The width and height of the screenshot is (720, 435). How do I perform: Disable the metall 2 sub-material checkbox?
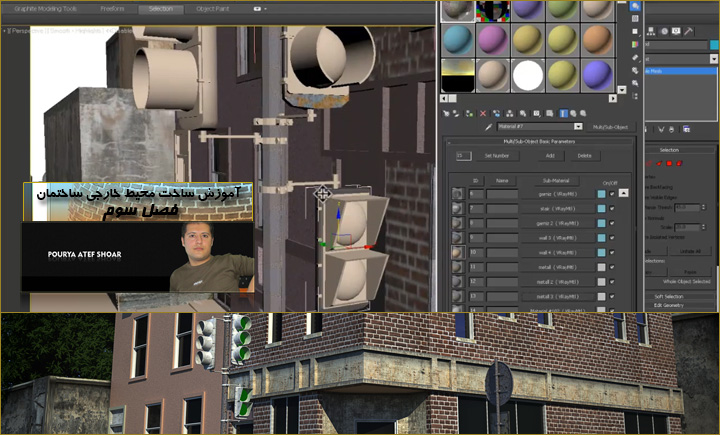(612, 282)
